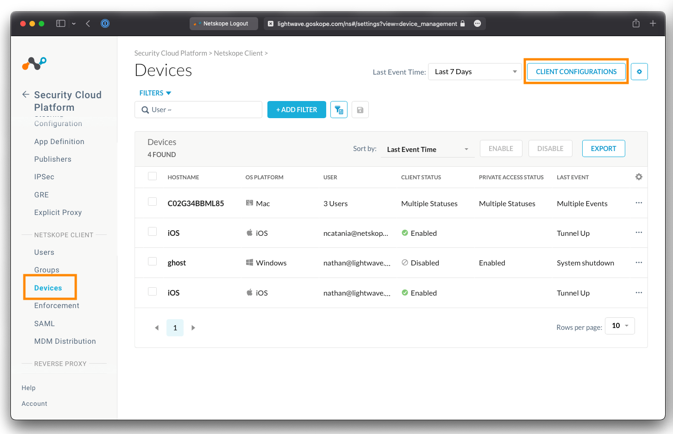
Task: Check the nathan iOS device checkbox
Action: [x=152, y=292]
